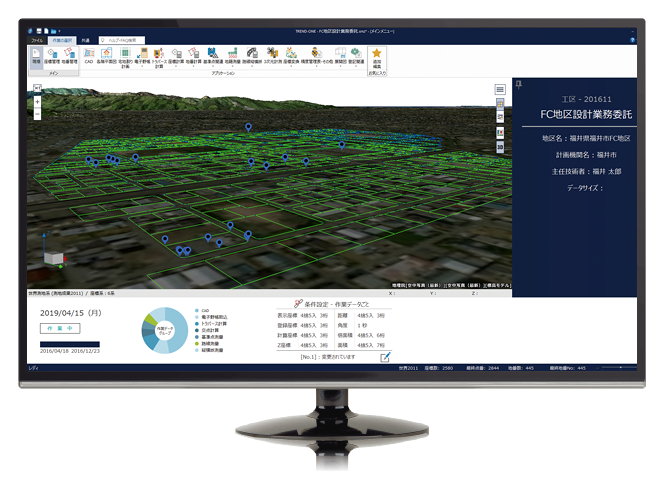The height and width of the screenshot is (489, 664).
Task: Click the topmost blue map pin marker
Action: pos(249,127)
